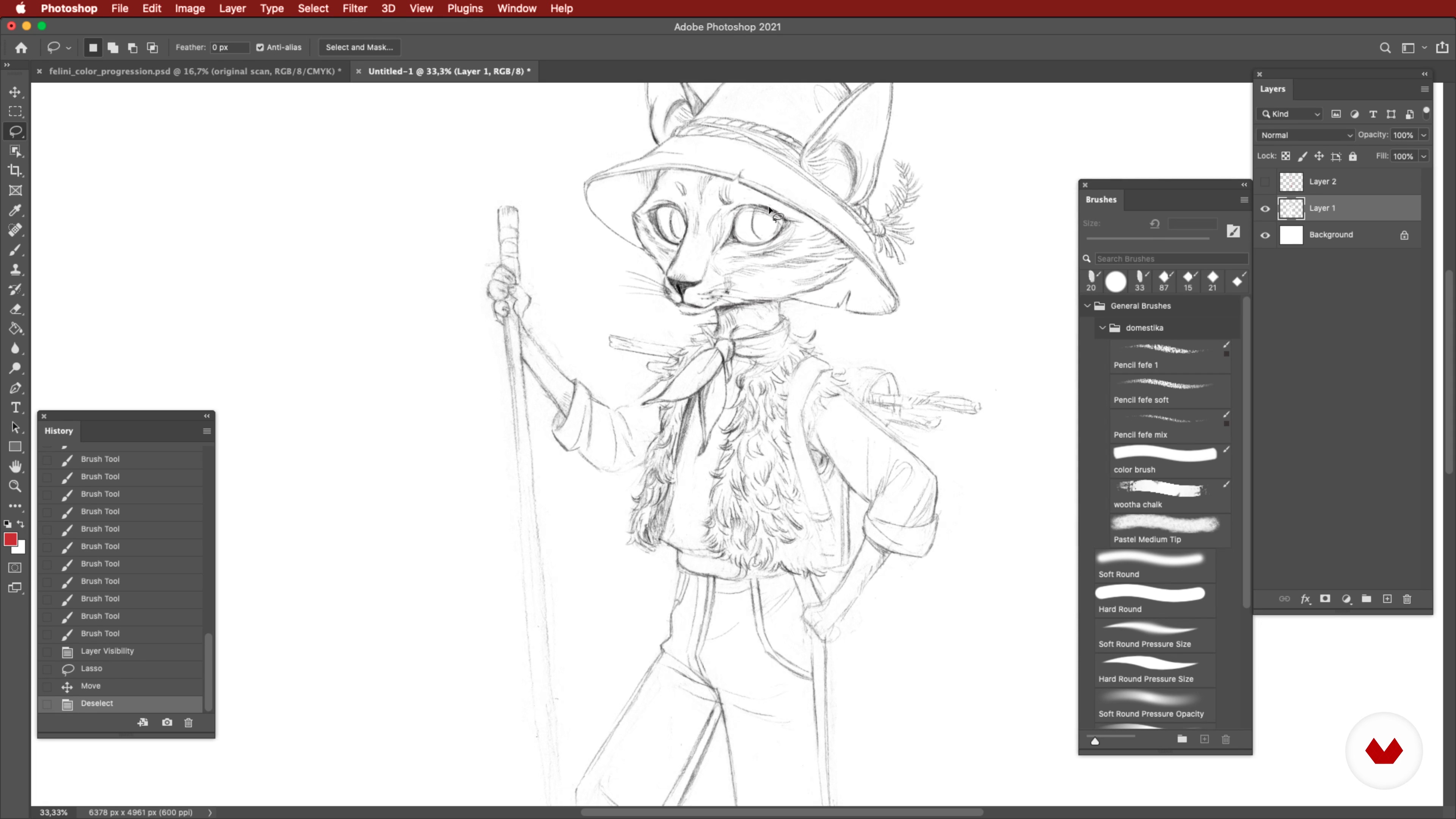This screenshot has width=1456, height=819.
Task: Show Layer 2 visibility
Action: 1265,182
